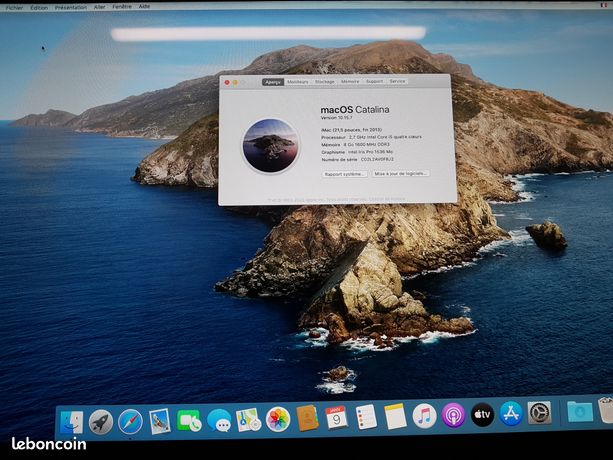Click the Mémoire 8 Go line
The height and width of the screenshot is (460, 613).
[355, 145]
